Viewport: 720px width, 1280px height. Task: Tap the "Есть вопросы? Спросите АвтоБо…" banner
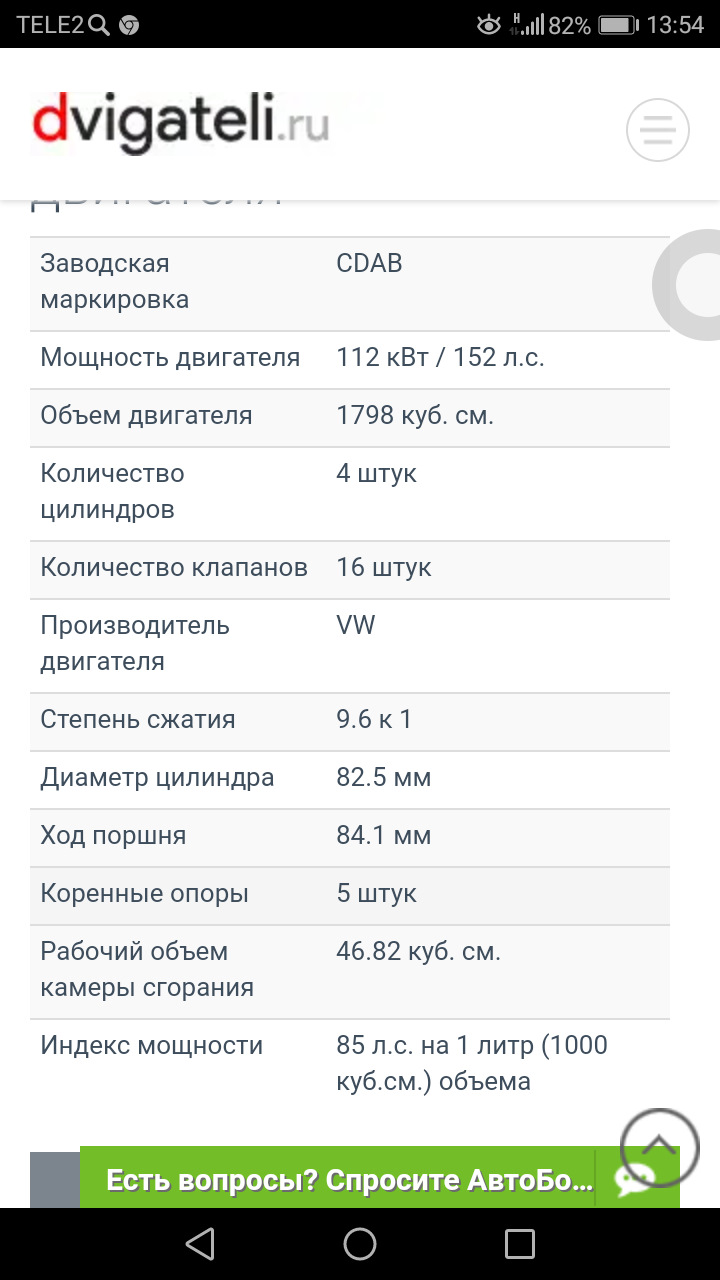point(350,1181)
